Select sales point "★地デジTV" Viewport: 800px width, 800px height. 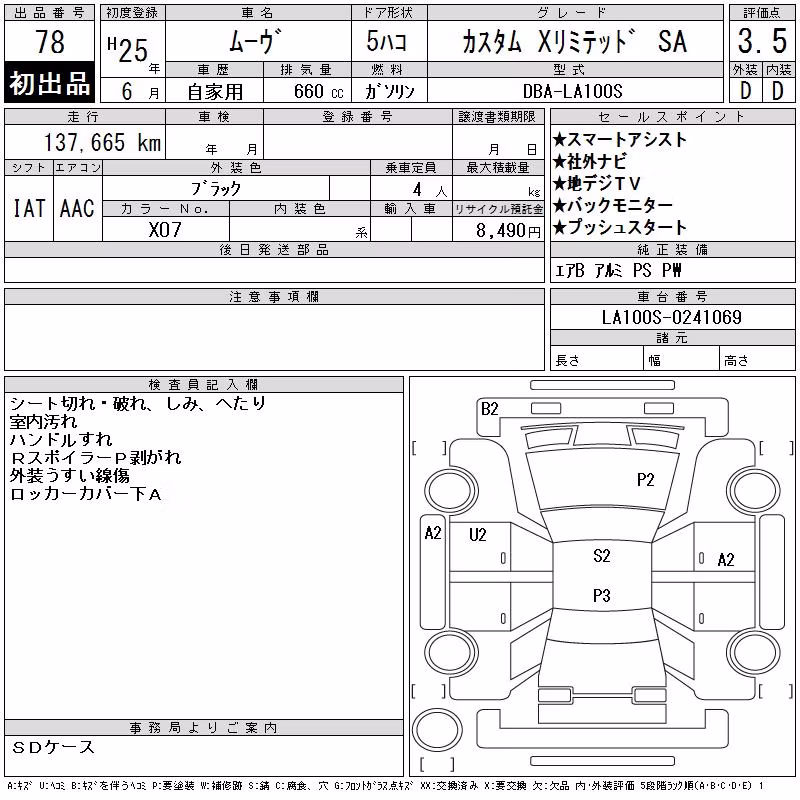596,183
